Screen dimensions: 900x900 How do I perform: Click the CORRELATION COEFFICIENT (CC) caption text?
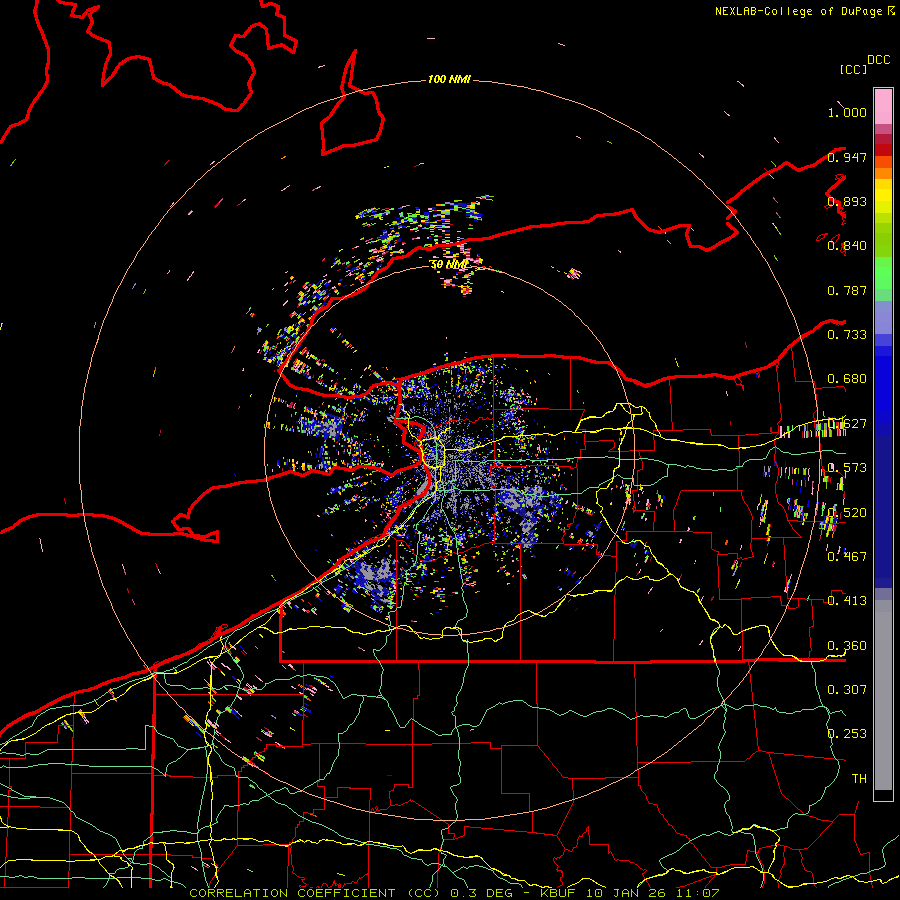click(x=314, y=893)
